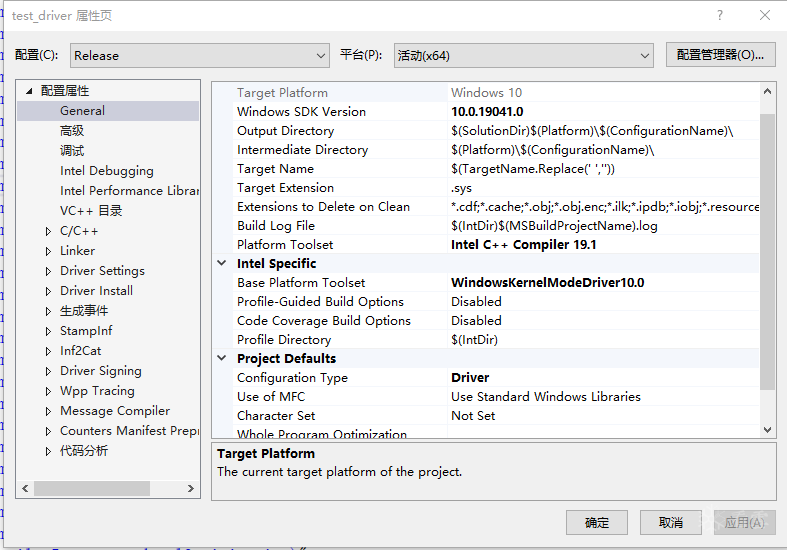Open the 配置 Release dropdown

pyautogui.click(x=198, y=56)
